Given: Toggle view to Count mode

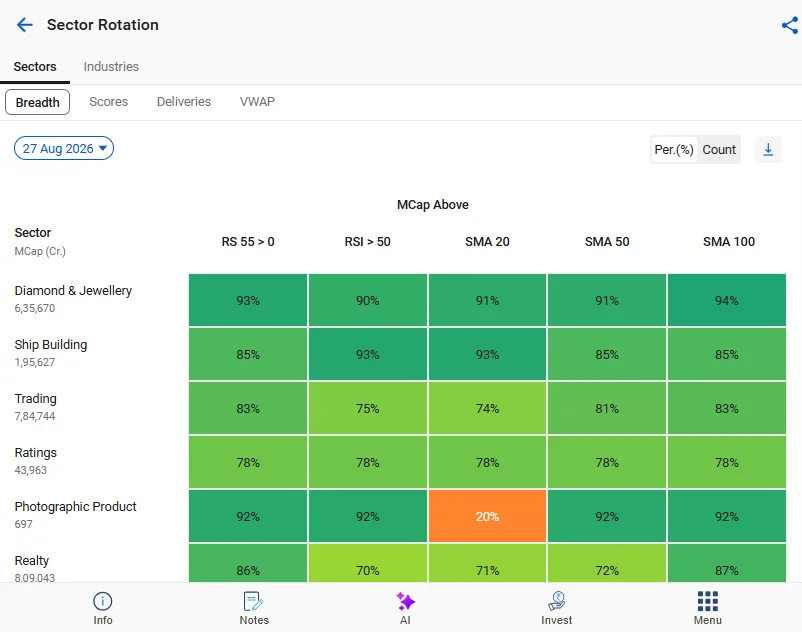Looking at the screenshot, I should pyautogui.click(x=719, y=149).
